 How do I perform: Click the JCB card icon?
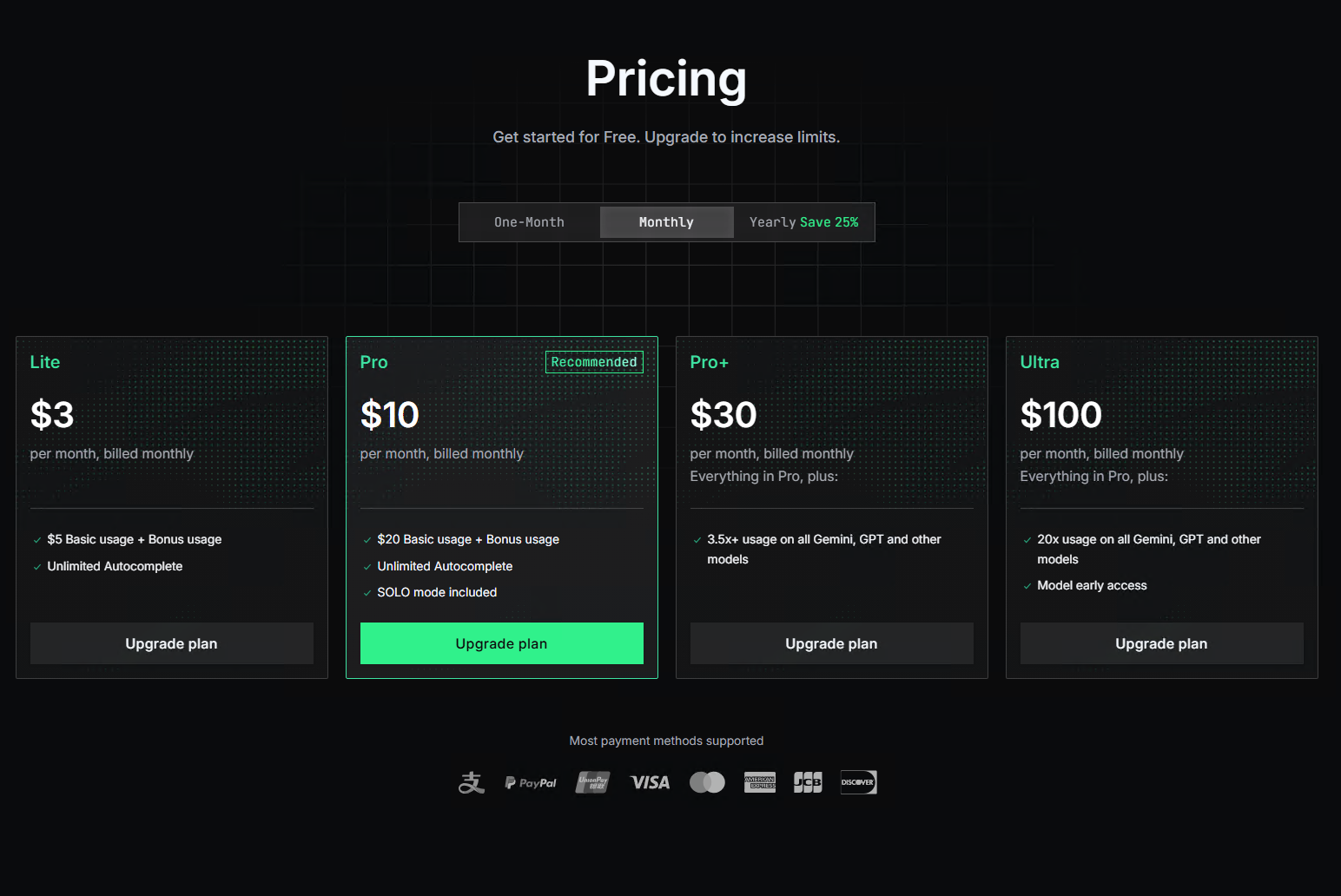point(808,782)
